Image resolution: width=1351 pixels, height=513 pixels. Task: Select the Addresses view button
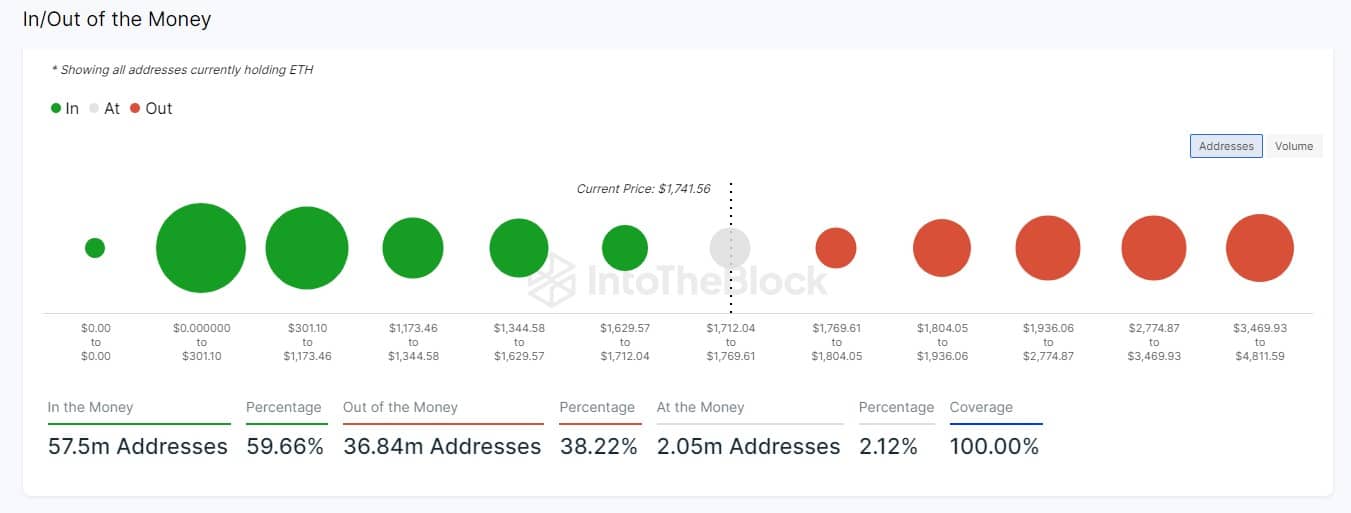click(x=1226, y=146)
